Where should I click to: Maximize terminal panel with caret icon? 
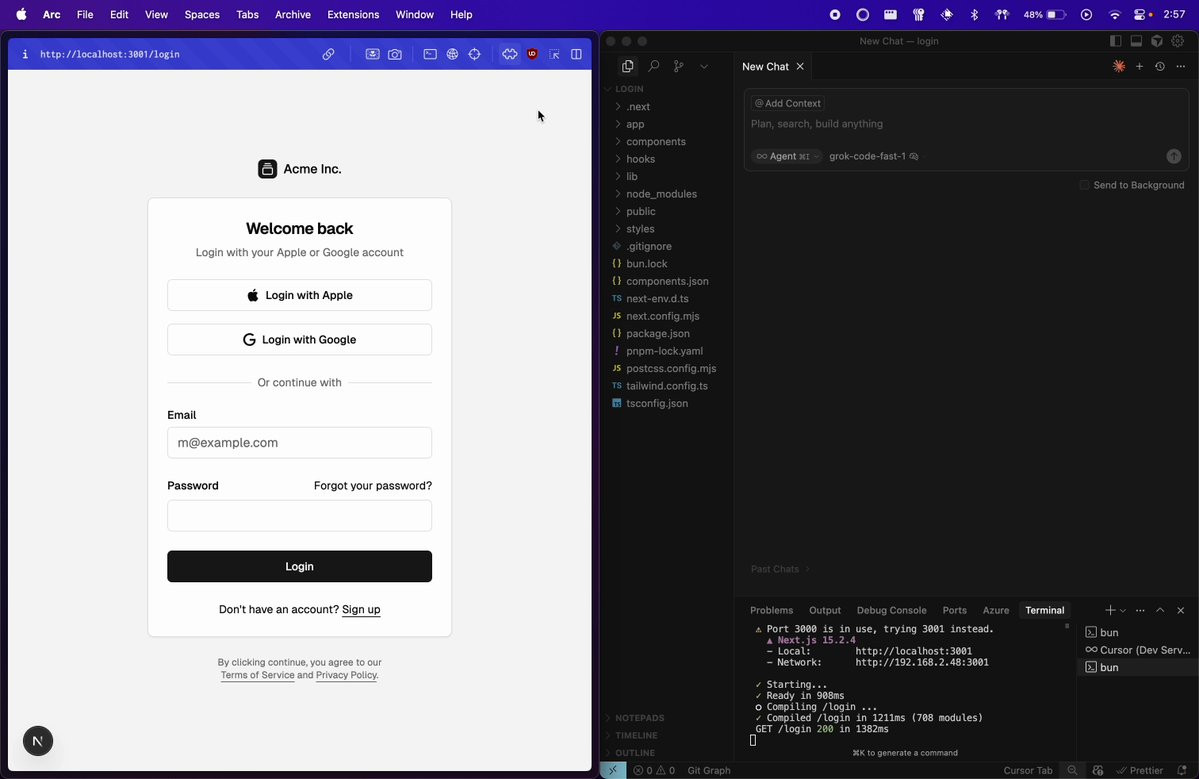click(x=1160, y=610)
